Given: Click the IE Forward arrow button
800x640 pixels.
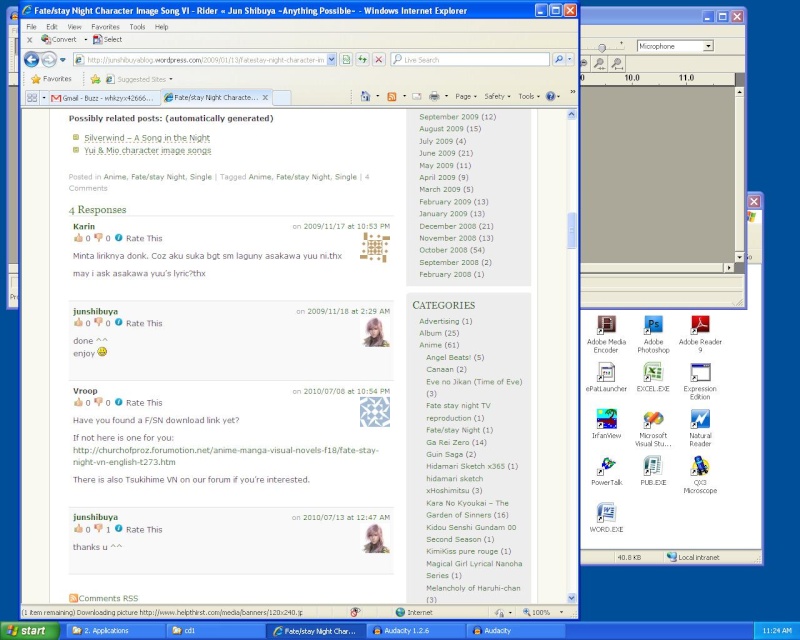Looking at the screenshot, I should 49,60.
